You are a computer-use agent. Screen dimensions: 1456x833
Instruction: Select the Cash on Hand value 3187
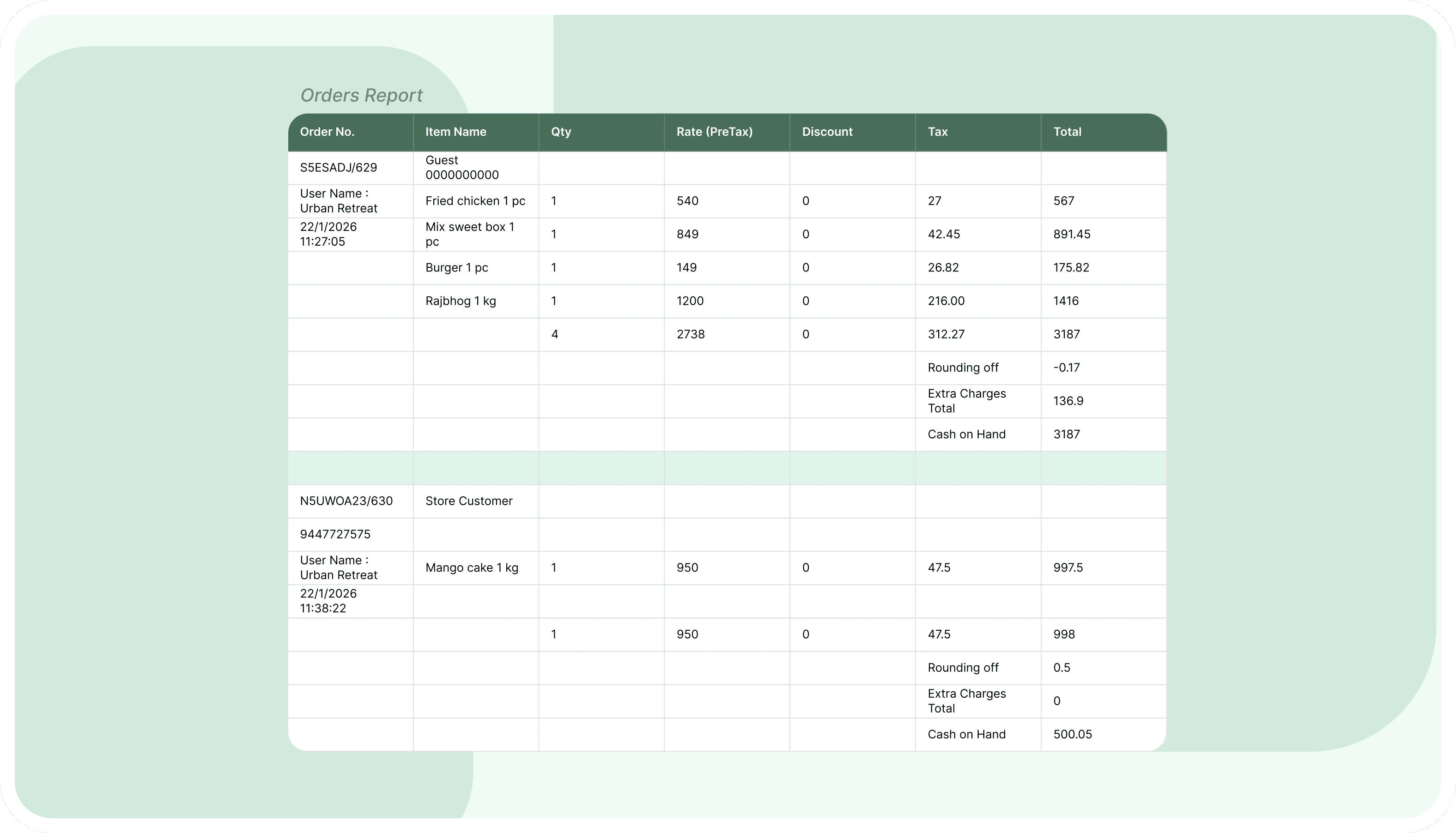click(1066, 434)
